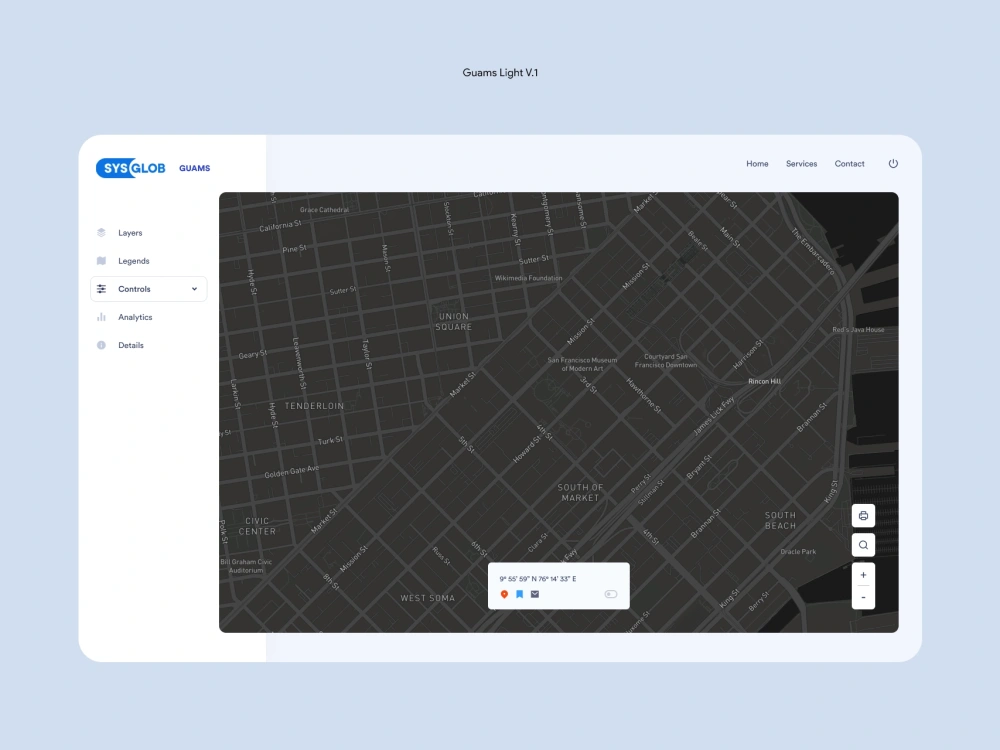Click the Grace Cathedral map label

coord(324,210)
